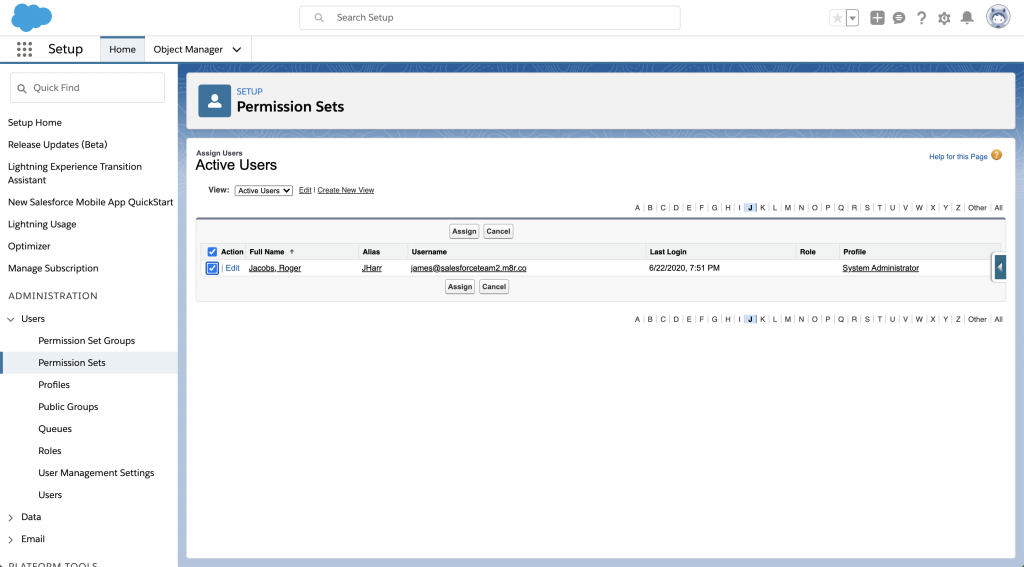Click in the Search Setup field
Viewport: 1024px width, 567px height.
pyautogui.click(x=490, y=18)
